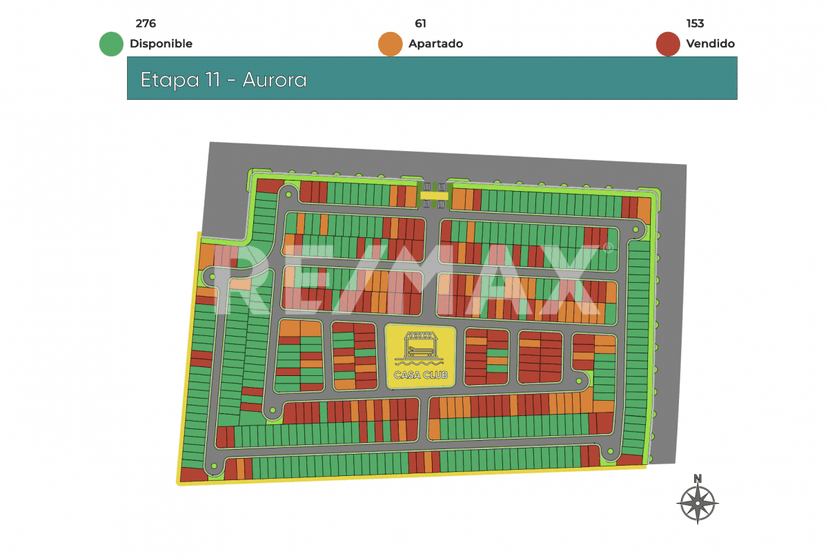Pick the large orange lot left of Casa Club
Viewport: 828px width, 558px height.
[x=299, y=329]
